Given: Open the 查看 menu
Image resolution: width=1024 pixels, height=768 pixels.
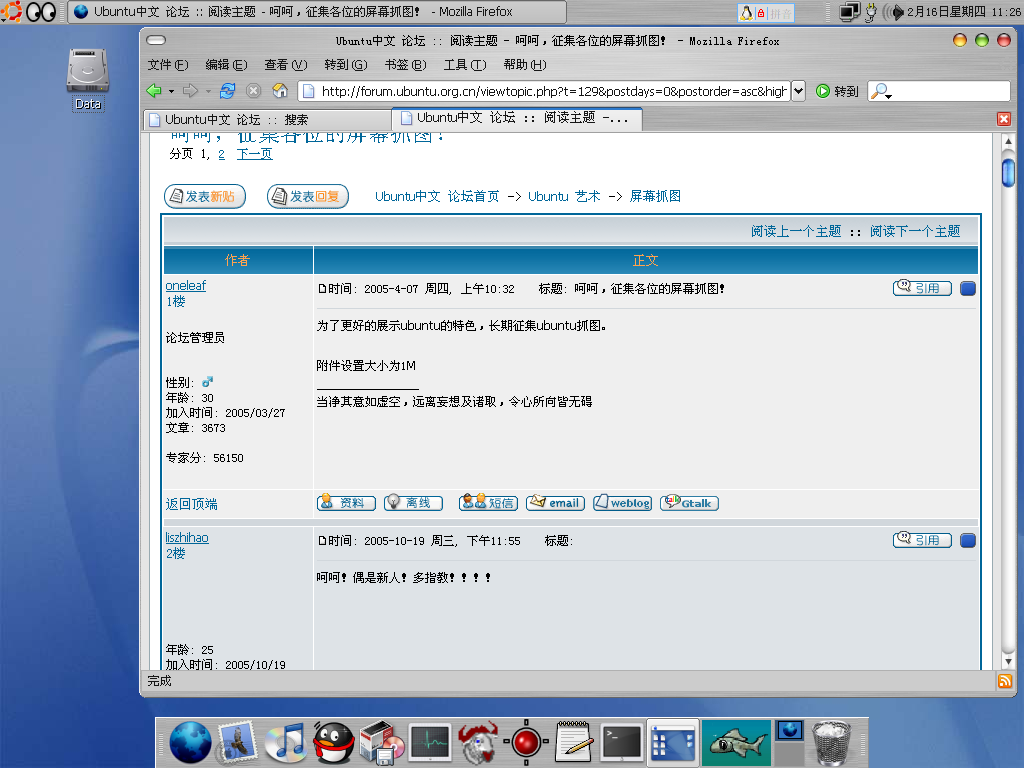Looking at the screenshot, I should (285, 65).
